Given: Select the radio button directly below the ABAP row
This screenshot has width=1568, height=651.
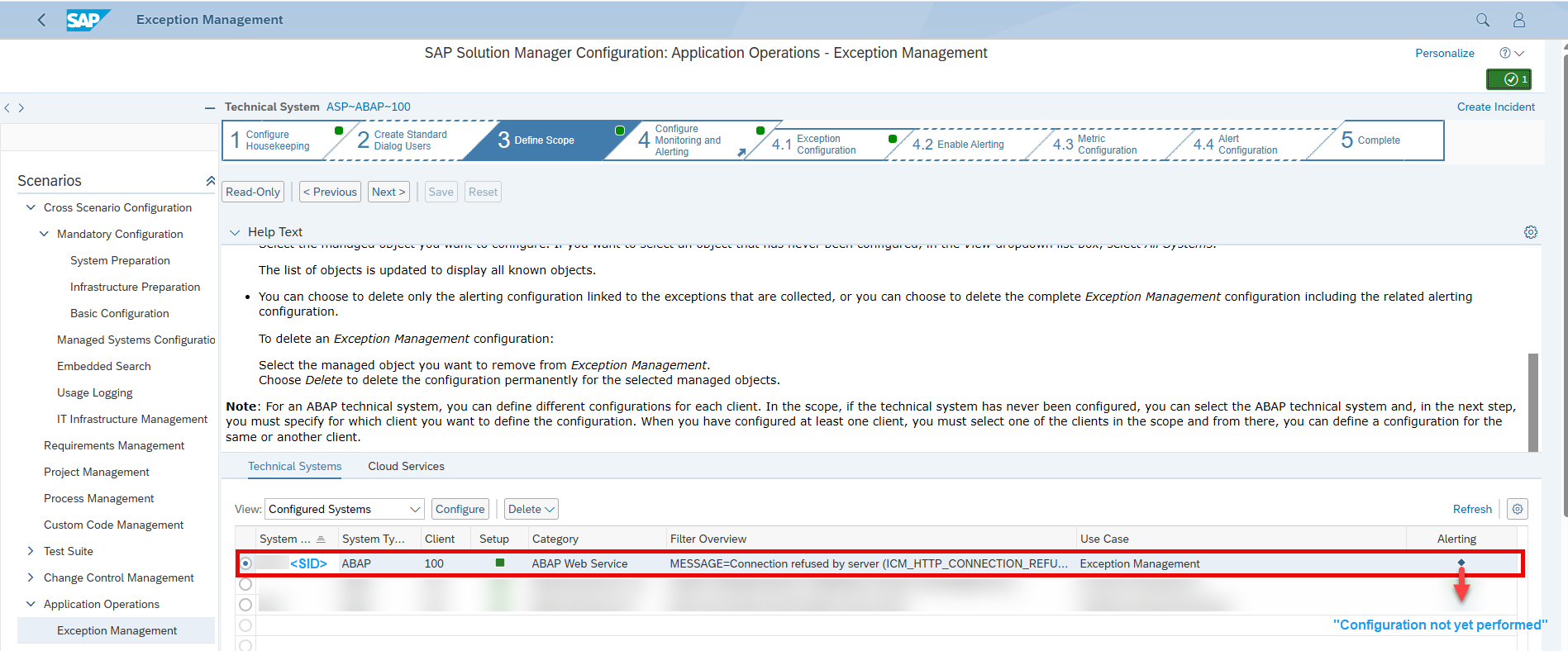Looking at the screenshot, I should pyautogui.click(x=245, y=584).
